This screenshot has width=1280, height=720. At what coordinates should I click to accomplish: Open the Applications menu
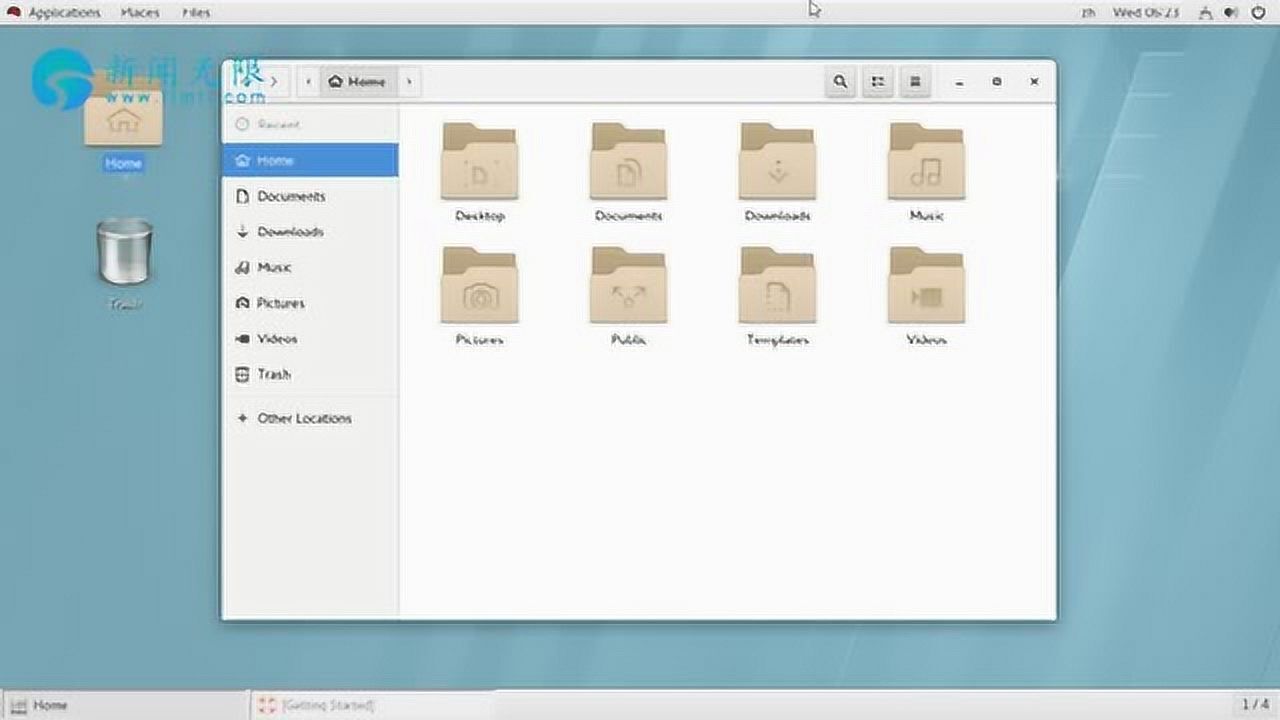64,12
